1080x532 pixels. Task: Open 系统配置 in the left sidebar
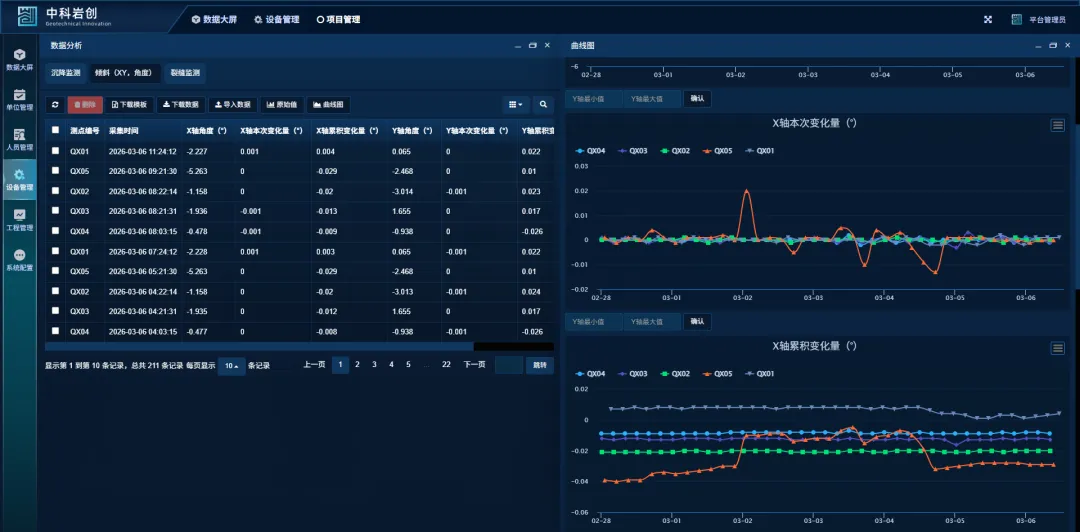pos(19,260)
